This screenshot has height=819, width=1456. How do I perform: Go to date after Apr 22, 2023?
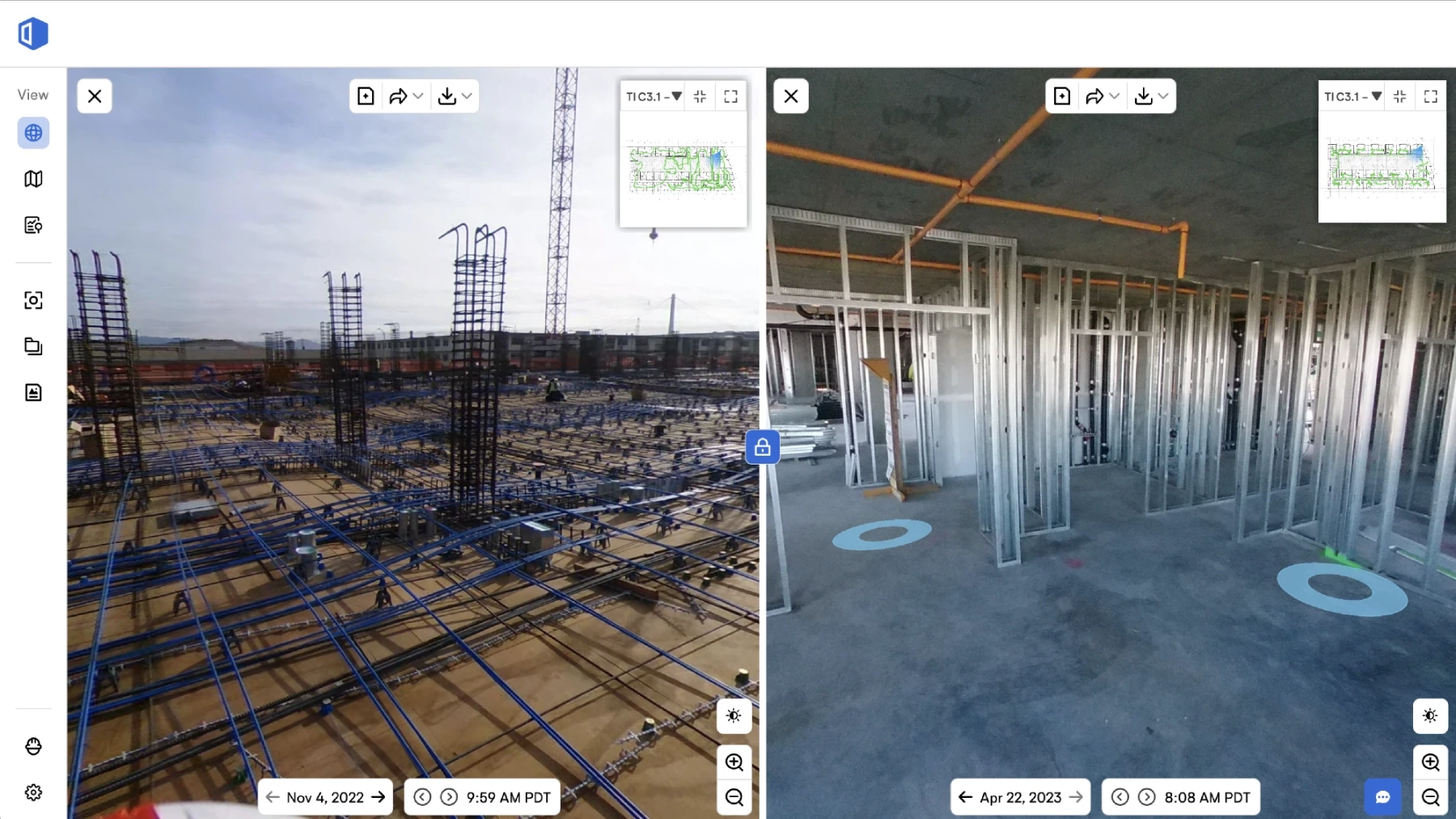pos(1076,797)
